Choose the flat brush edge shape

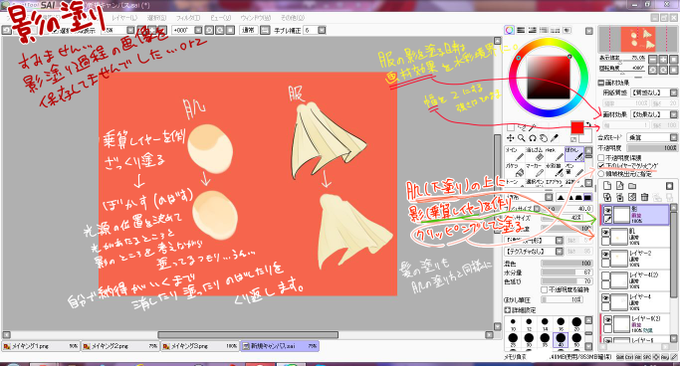[x=588, y=197]
